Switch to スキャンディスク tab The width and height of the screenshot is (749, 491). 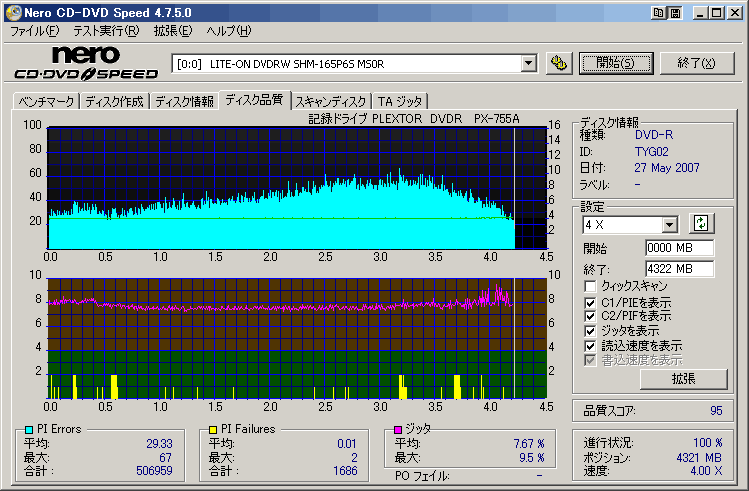pyautogui.click(x=331, y=102)
